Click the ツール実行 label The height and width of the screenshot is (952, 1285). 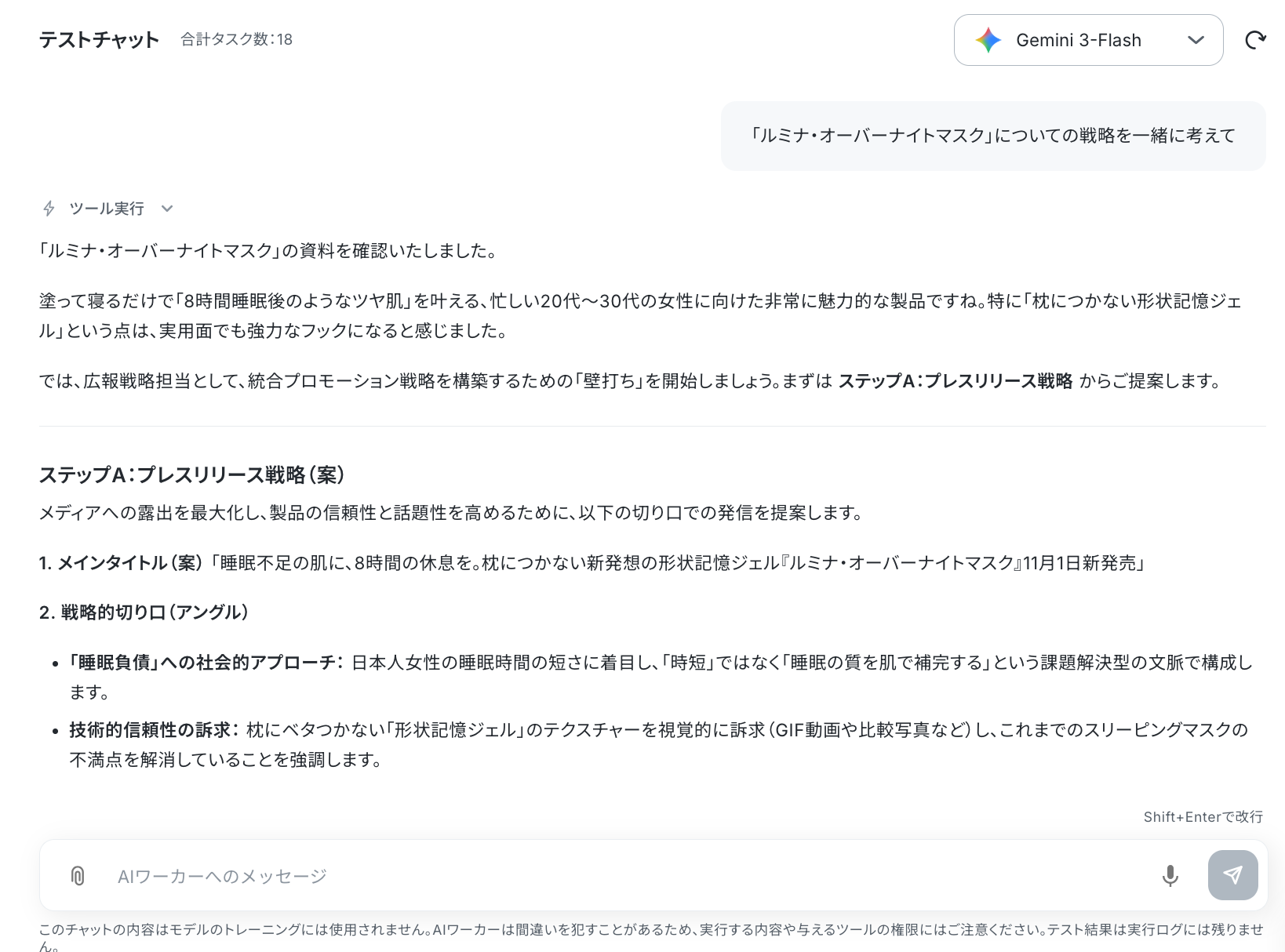(107, 209)
